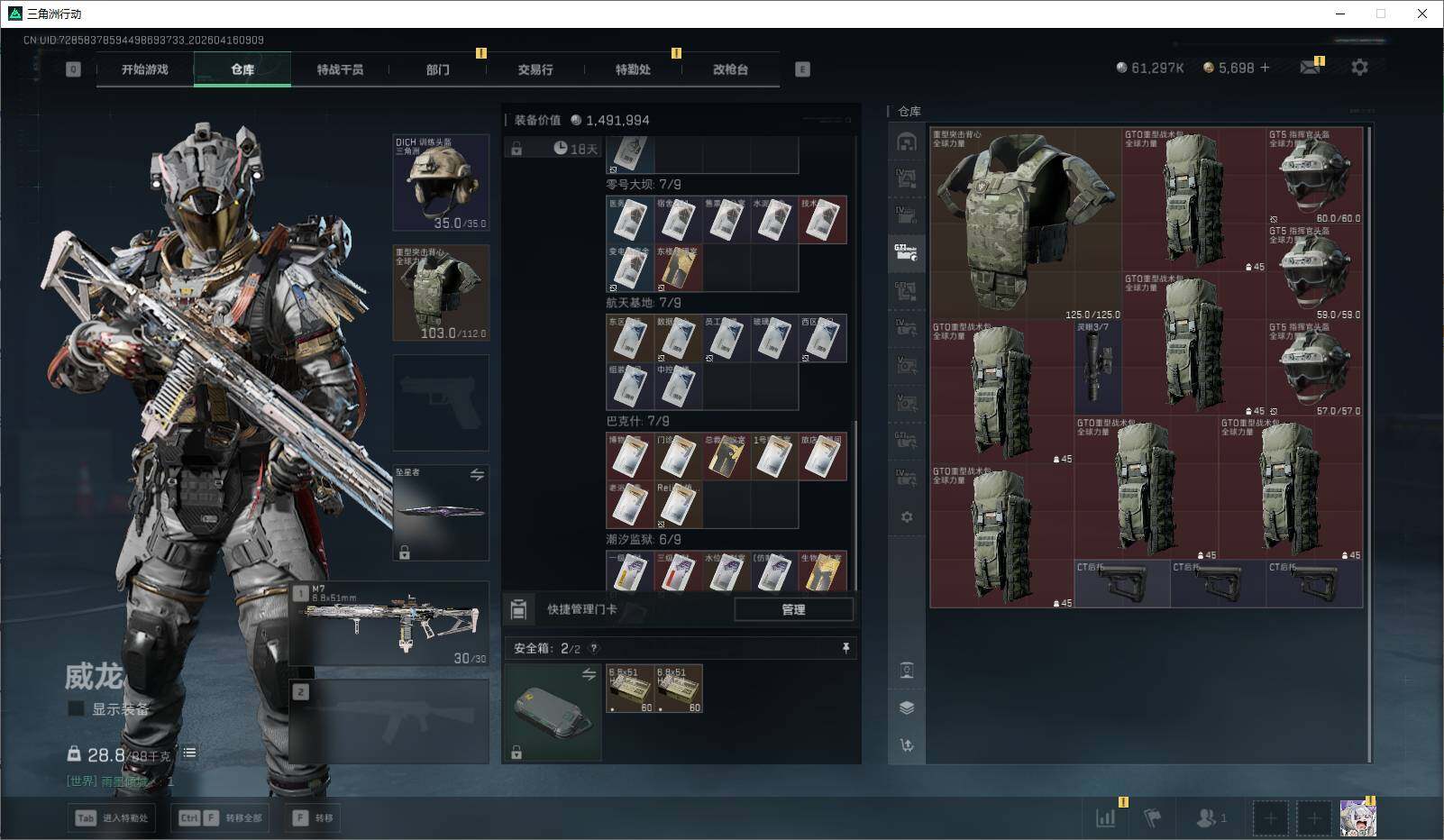Click the 61,297K currency balance
Screen dimensions: 1444x840
pos(1150,68)
